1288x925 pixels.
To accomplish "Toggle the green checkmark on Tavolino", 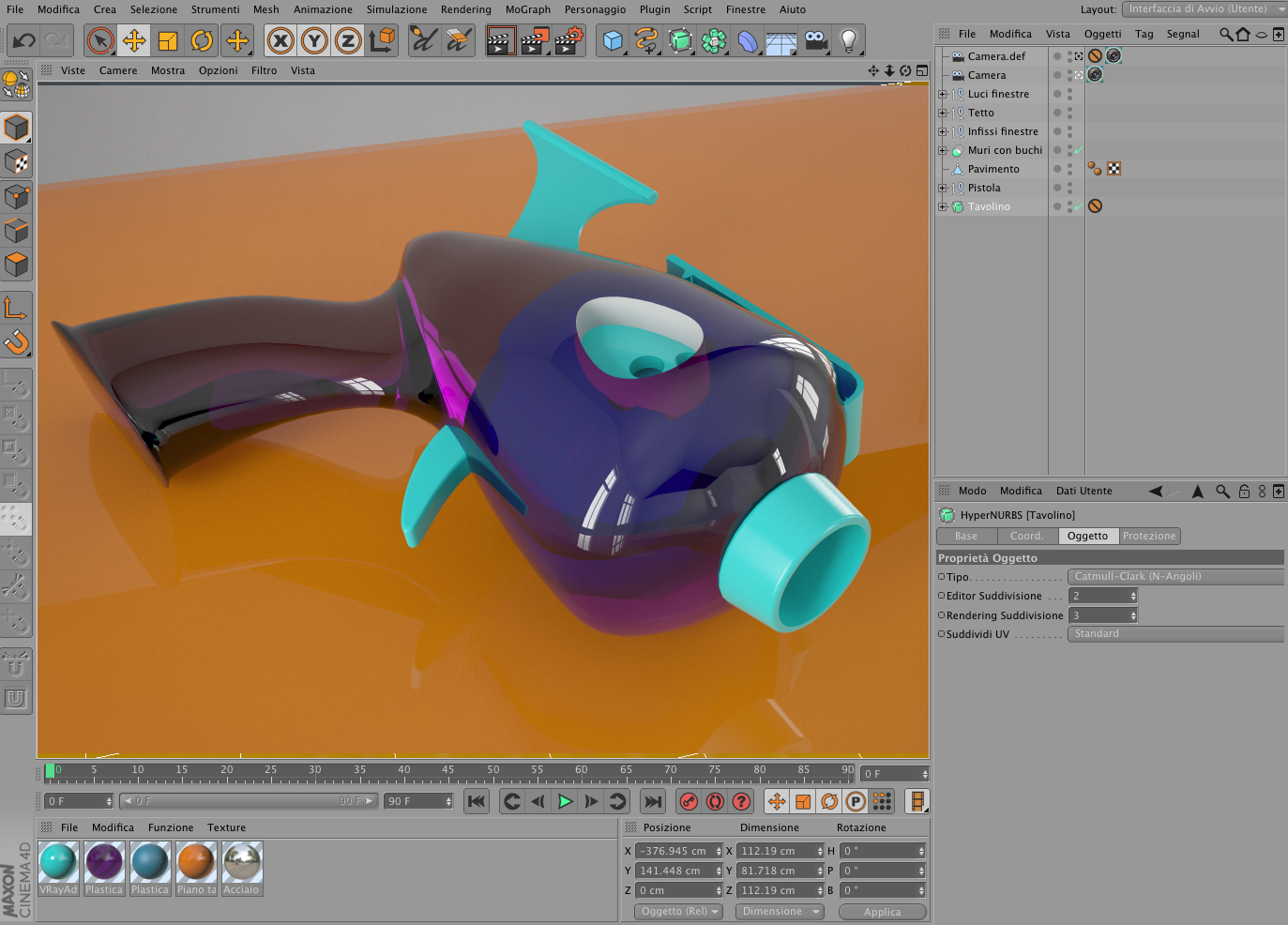I will (1078, 206).
